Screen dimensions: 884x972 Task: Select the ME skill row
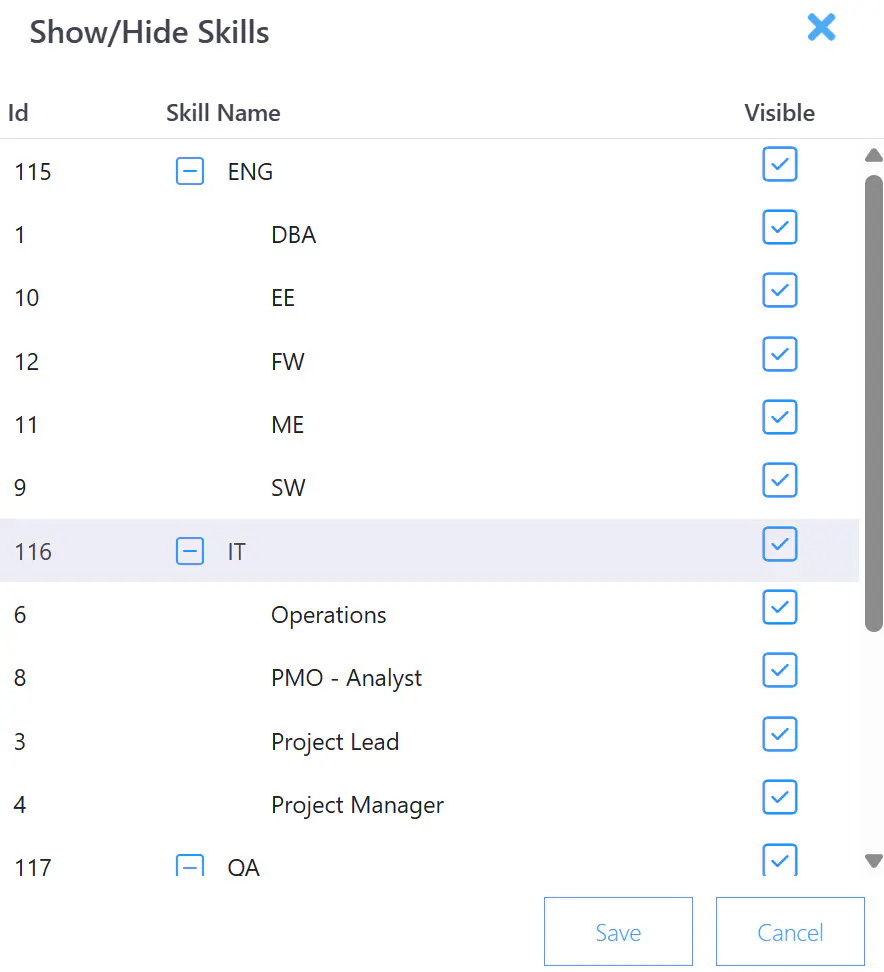pyautogui.click(x=430, y=425)
